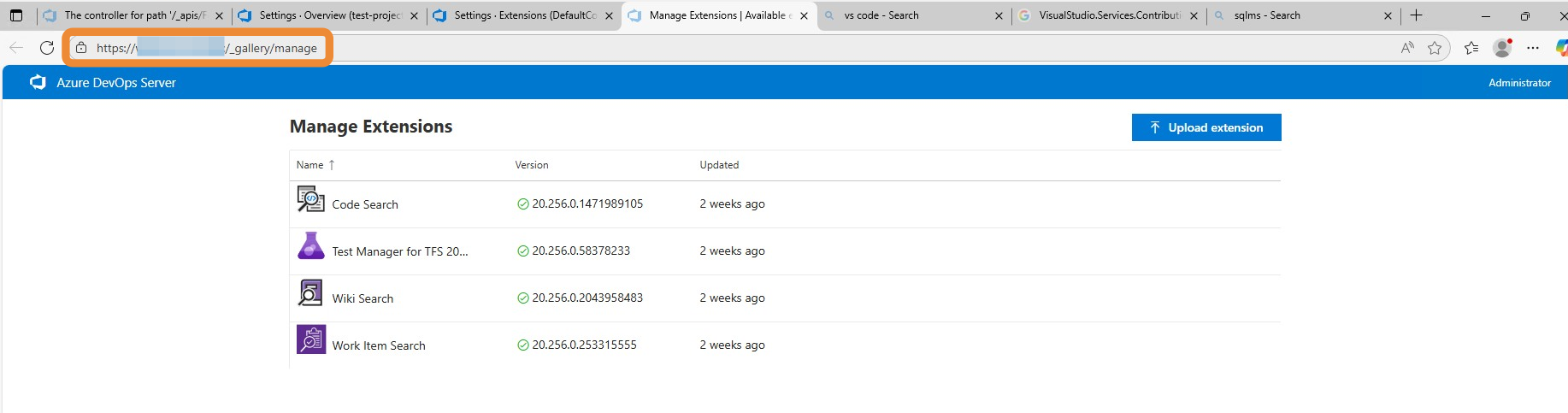Open the Work Item Search extension link

[x=379, y=345]
